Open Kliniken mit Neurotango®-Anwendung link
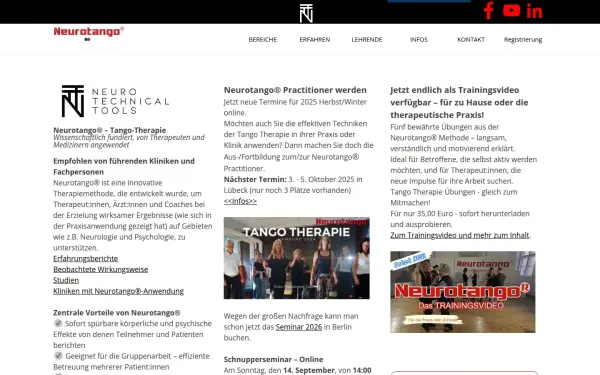Image resolution: width=600 pixels, height=375 pixels. [118, 291]
